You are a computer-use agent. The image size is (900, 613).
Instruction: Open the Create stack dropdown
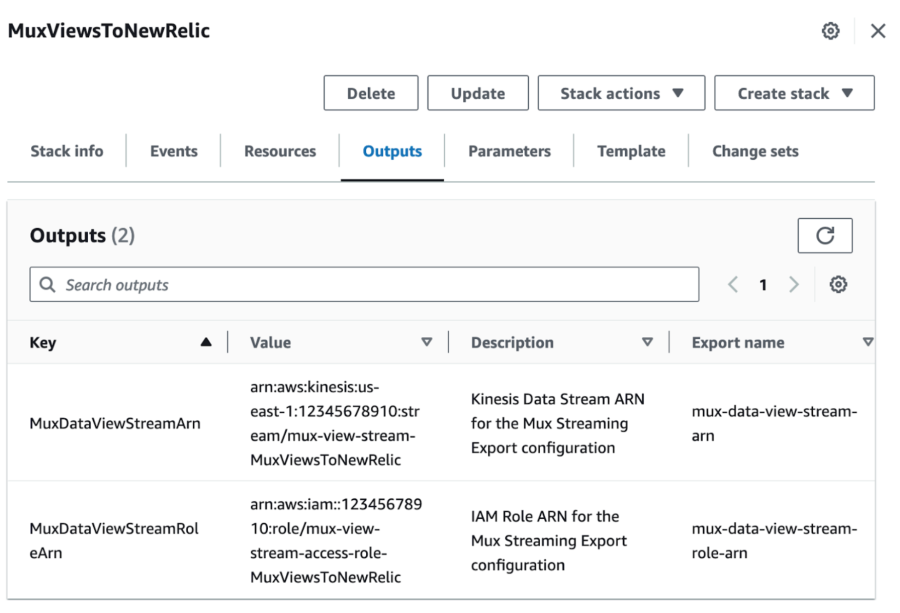794,93
